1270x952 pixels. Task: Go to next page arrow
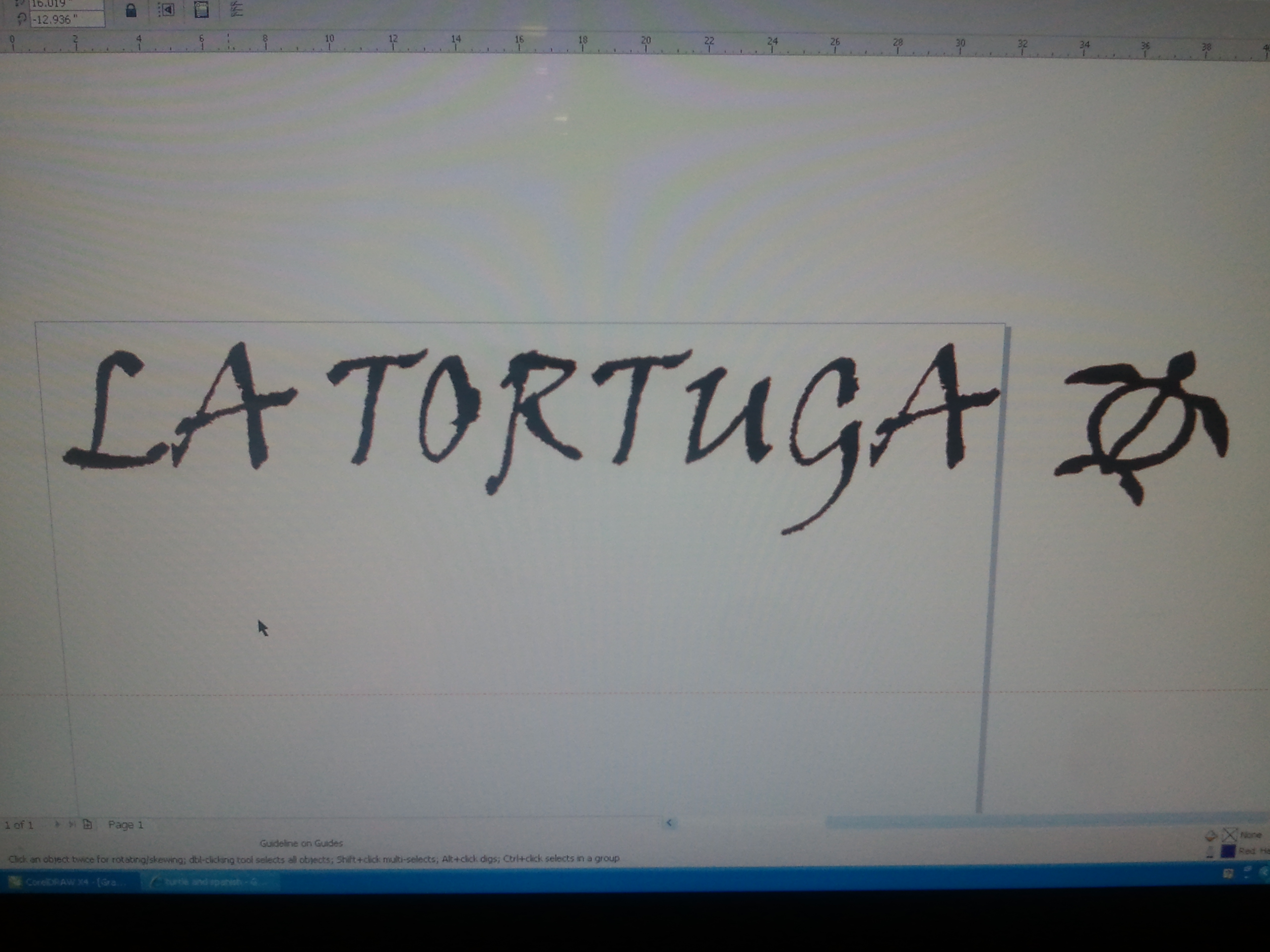click(57, 825)
